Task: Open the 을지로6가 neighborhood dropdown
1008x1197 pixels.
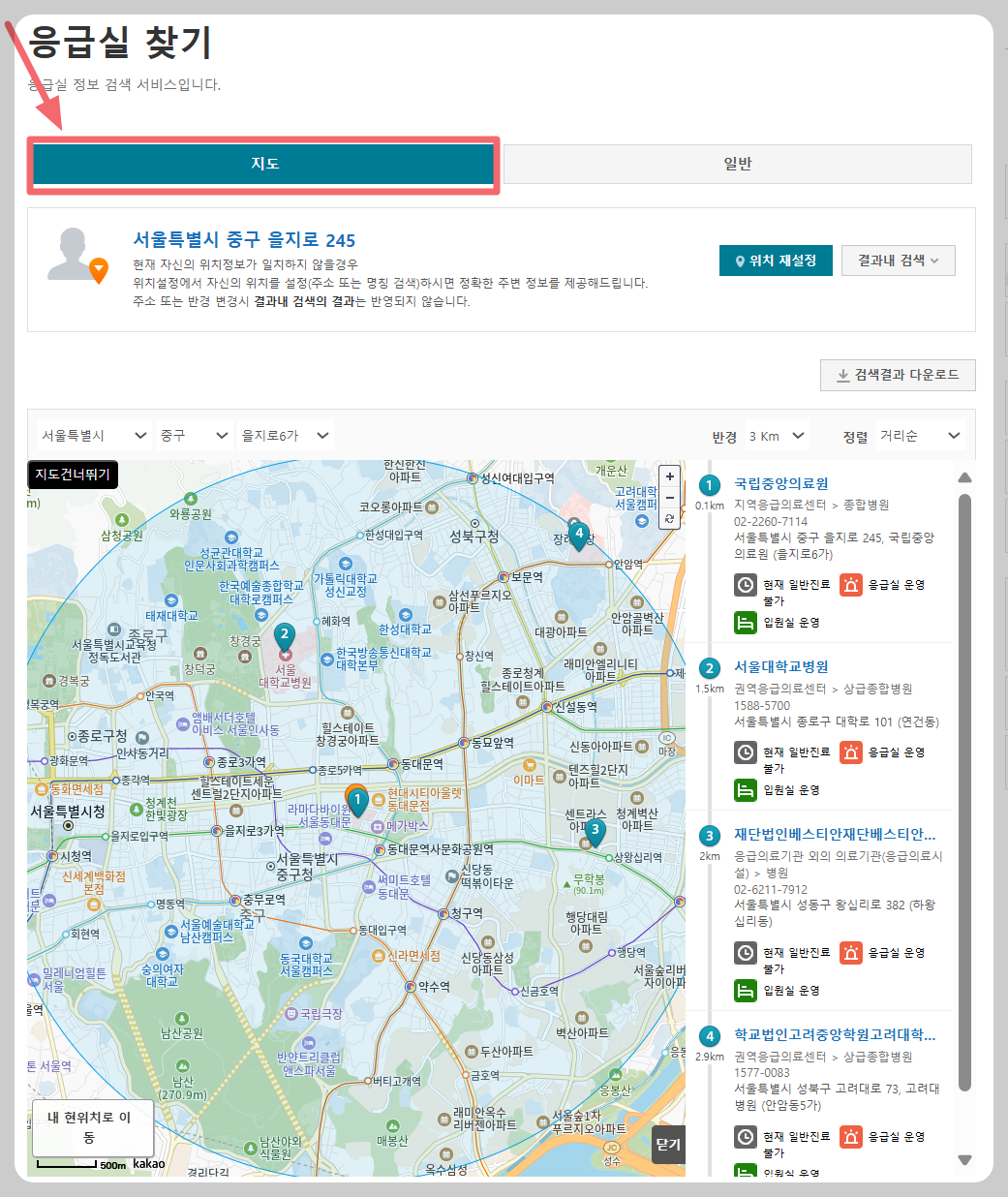Action: (285, 436)
